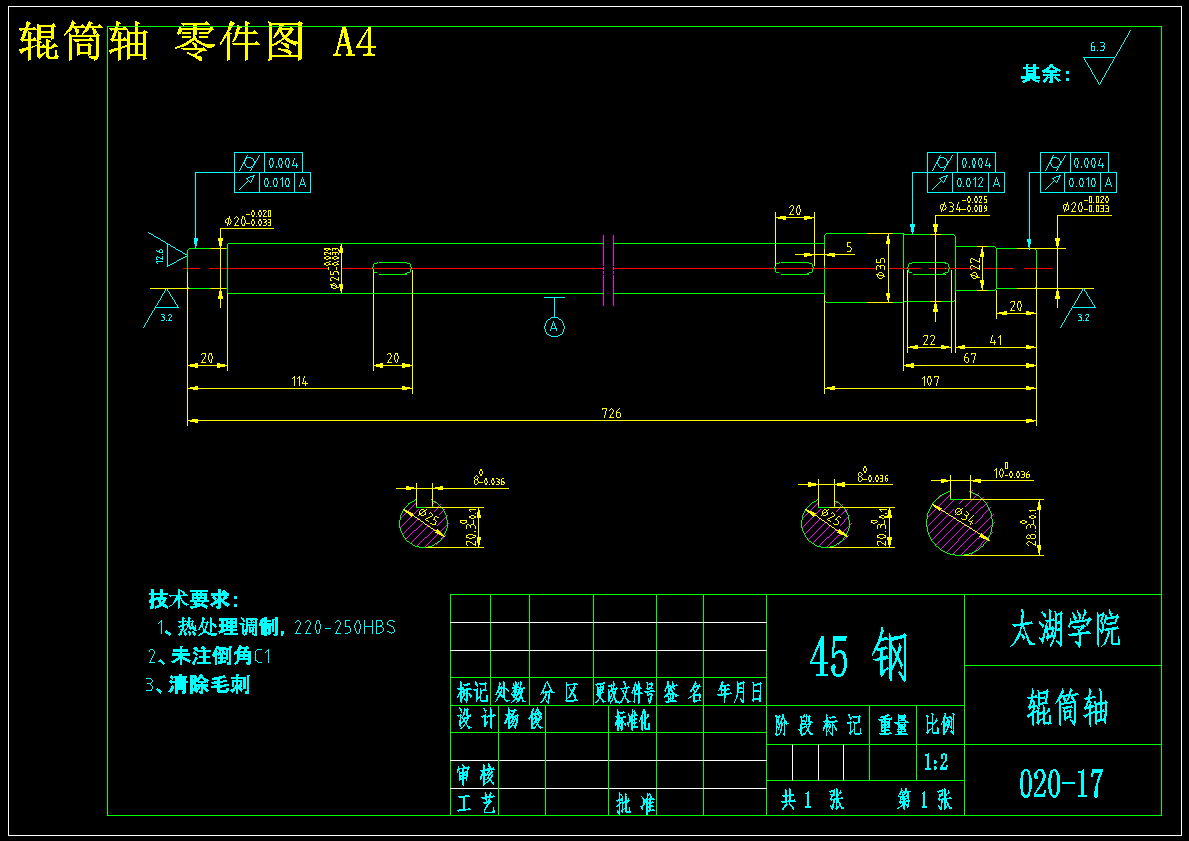
Task: Select the 阶段标记 header cell
Action: click(x=818, y=726)
